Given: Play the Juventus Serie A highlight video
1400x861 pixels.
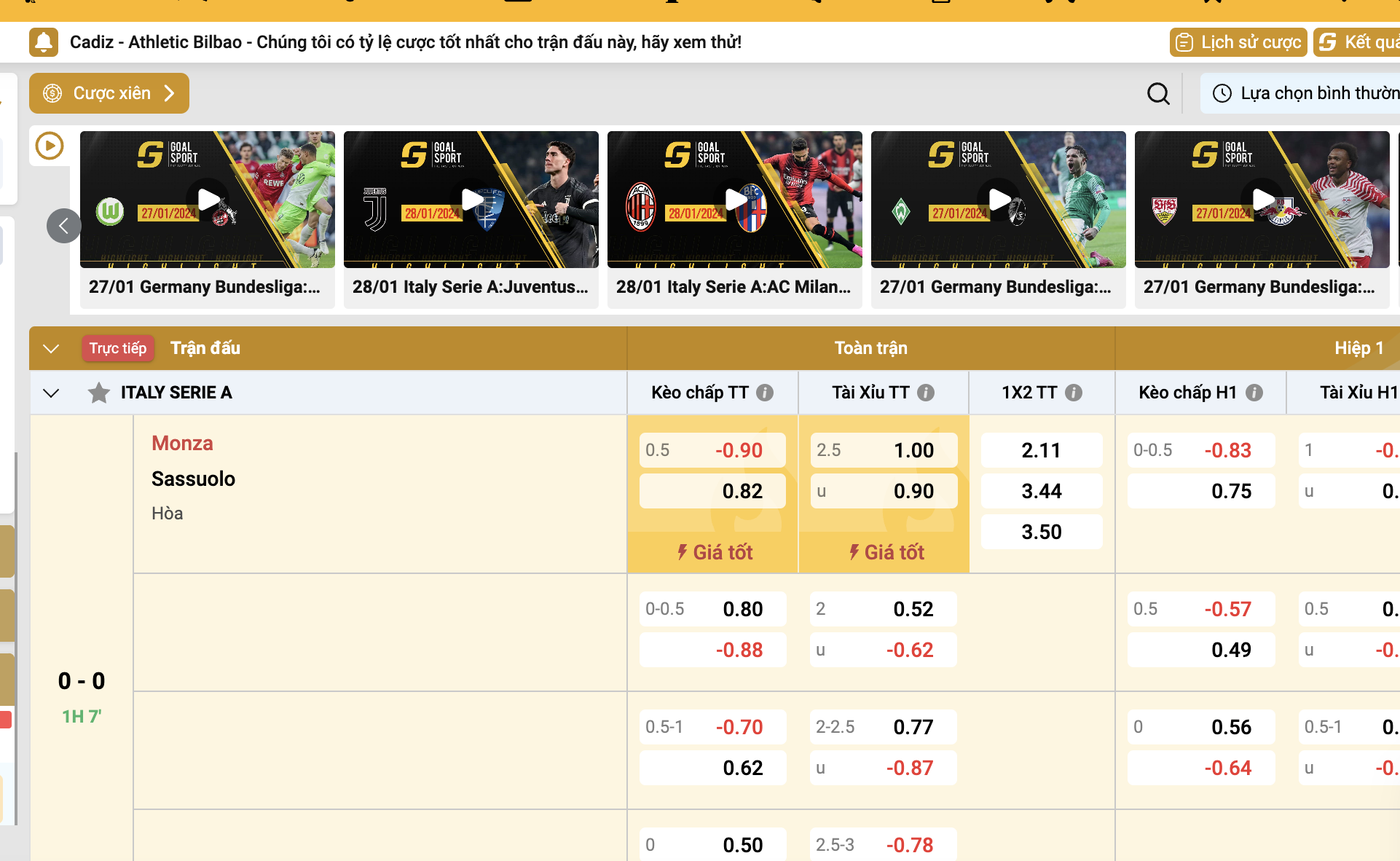Looking at the screenshot, I should pyautogui.click(x=471, y=200).
